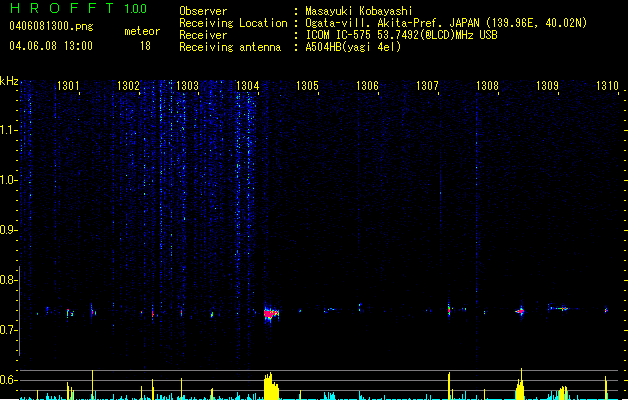Click the wide yellow power bar after 1304

pyautogui.click(x=271, y=386)
